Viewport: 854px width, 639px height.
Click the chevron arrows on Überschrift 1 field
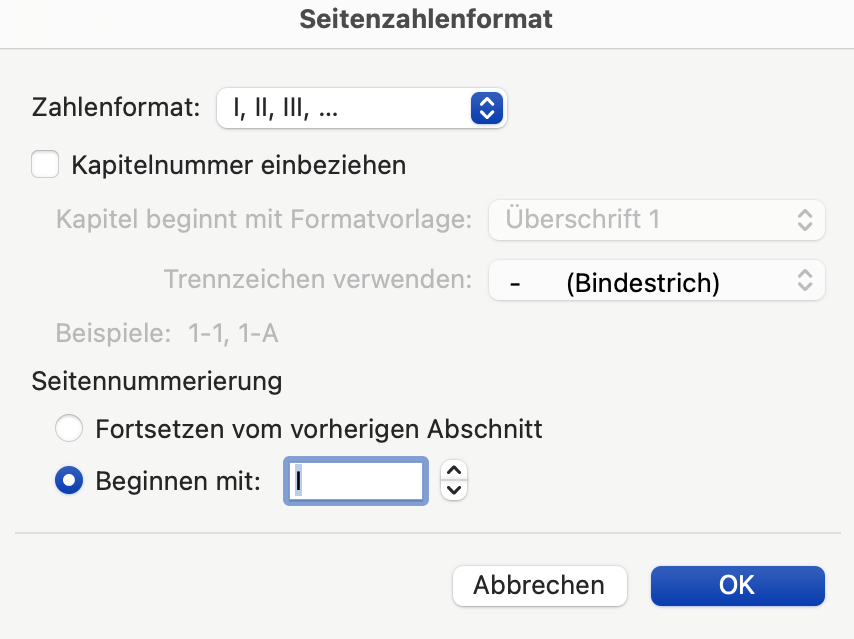805,220
